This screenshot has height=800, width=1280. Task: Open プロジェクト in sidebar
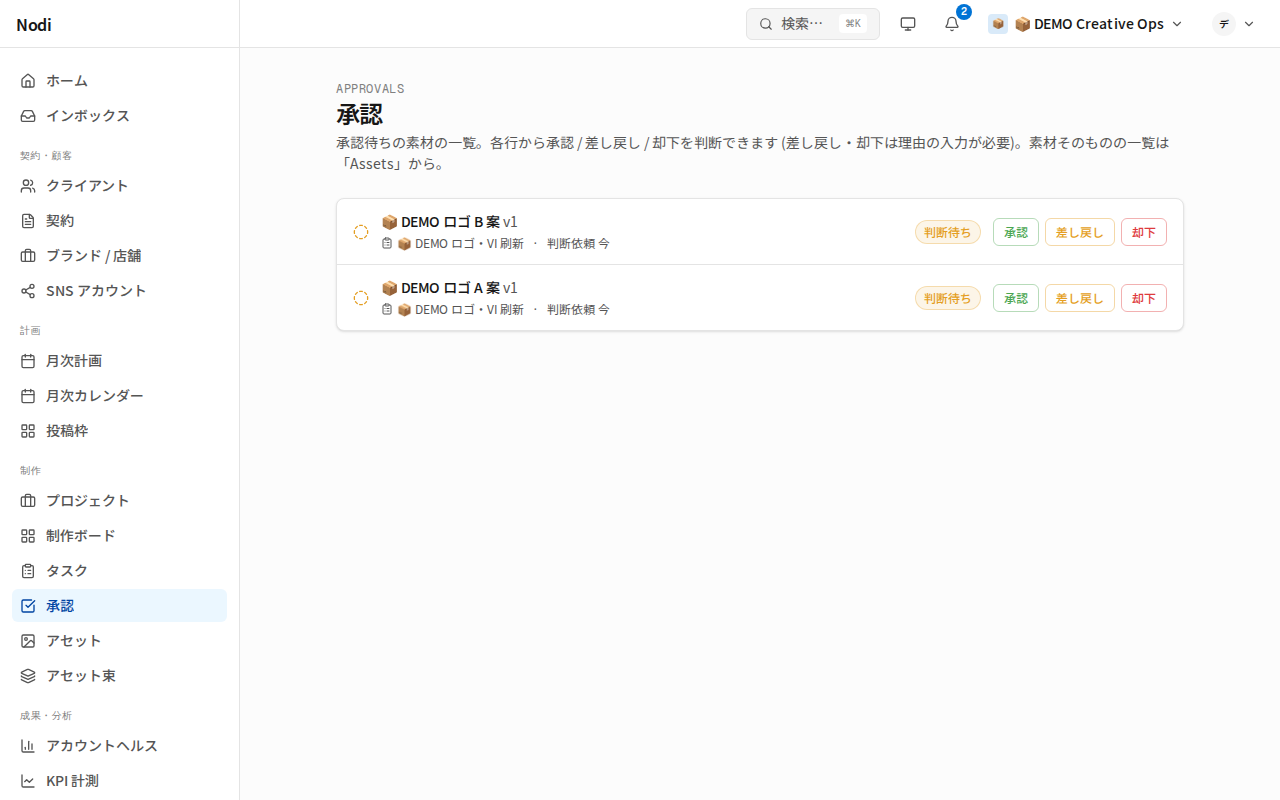(119, 501)
